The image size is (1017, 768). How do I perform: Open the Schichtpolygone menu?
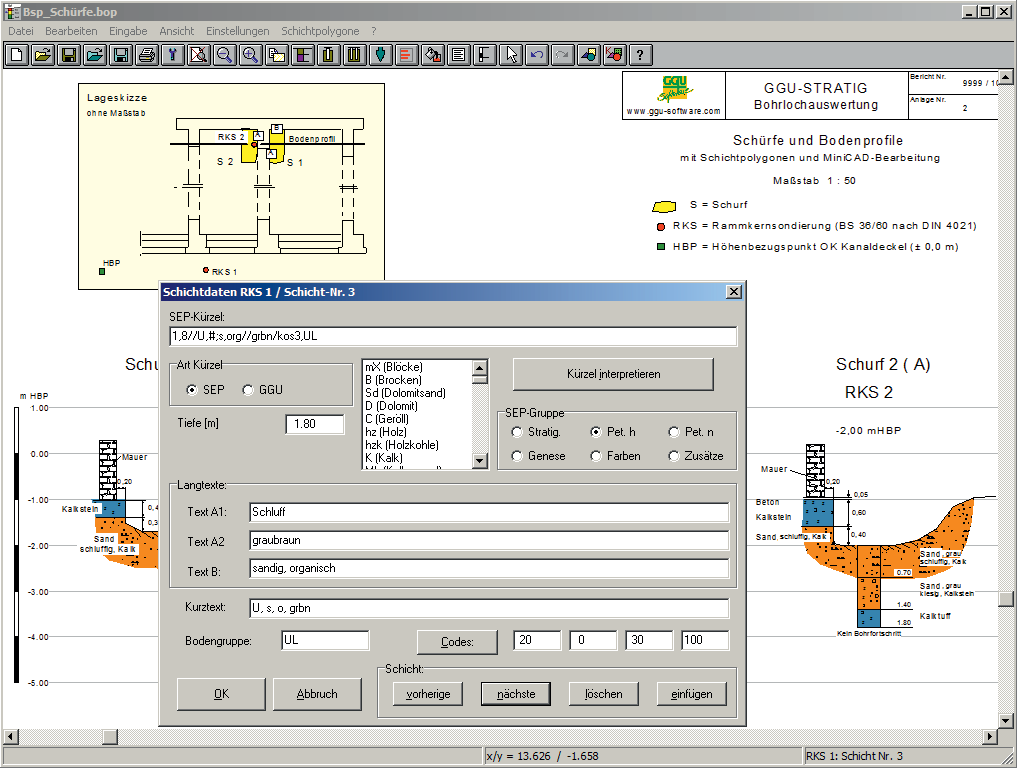pos(320,31)
